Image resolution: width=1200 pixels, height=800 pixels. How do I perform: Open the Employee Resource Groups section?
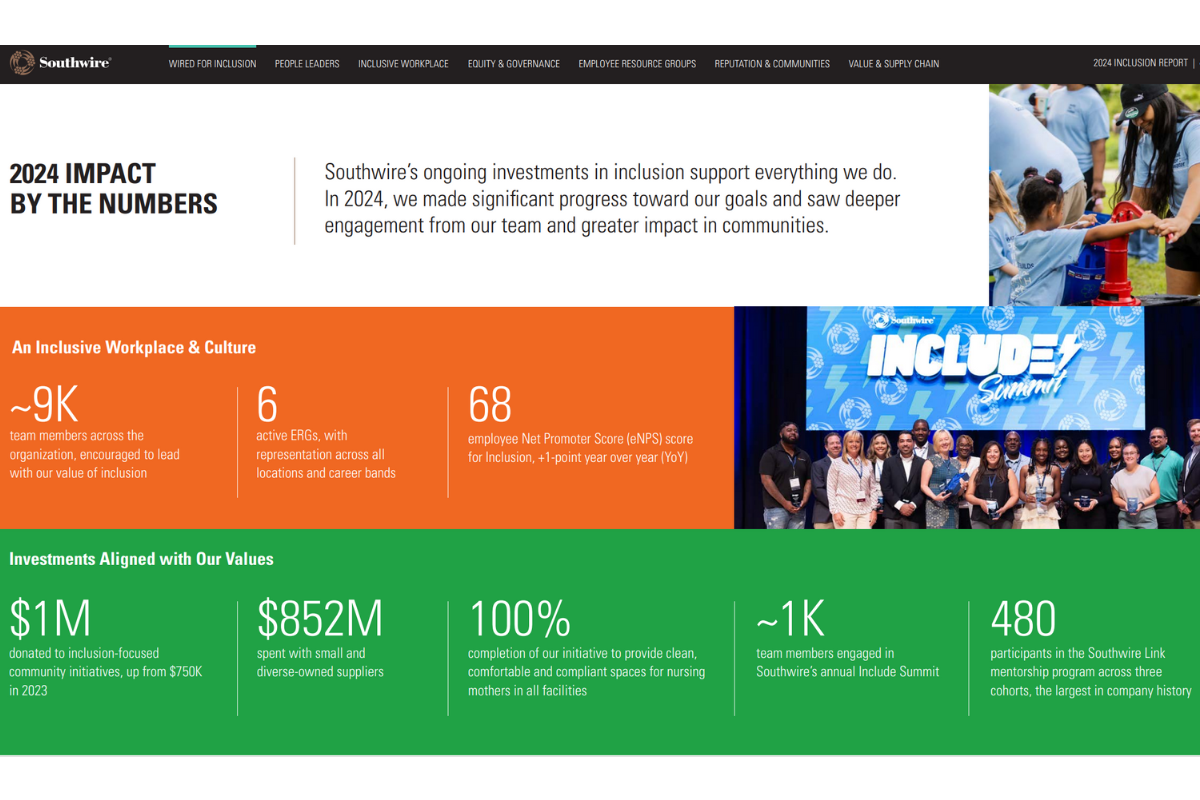(637, 64)
